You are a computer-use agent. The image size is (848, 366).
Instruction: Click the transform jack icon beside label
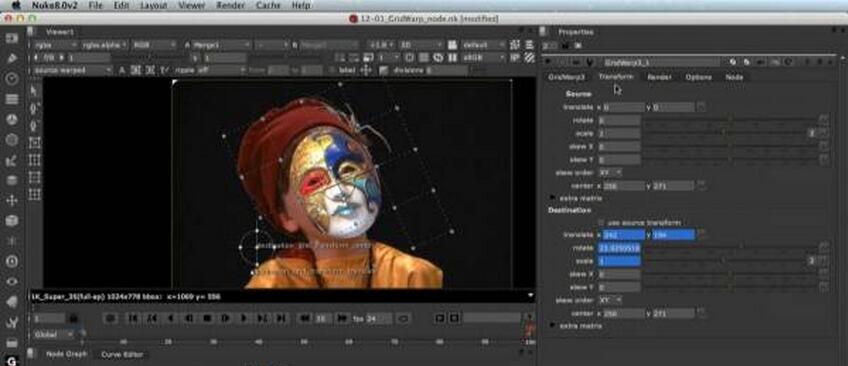click(366, 70)
